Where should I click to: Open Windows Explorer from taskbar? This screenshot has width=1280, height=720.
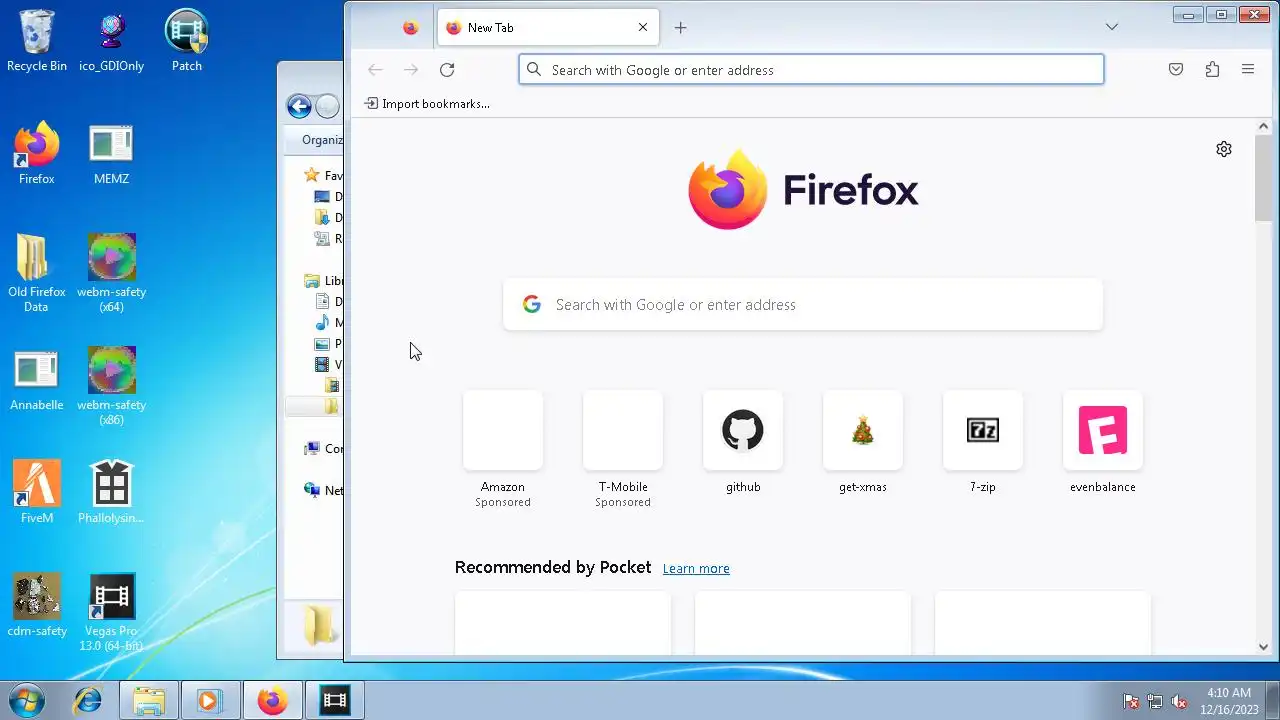pyautogui.click(x=148, y=701)
